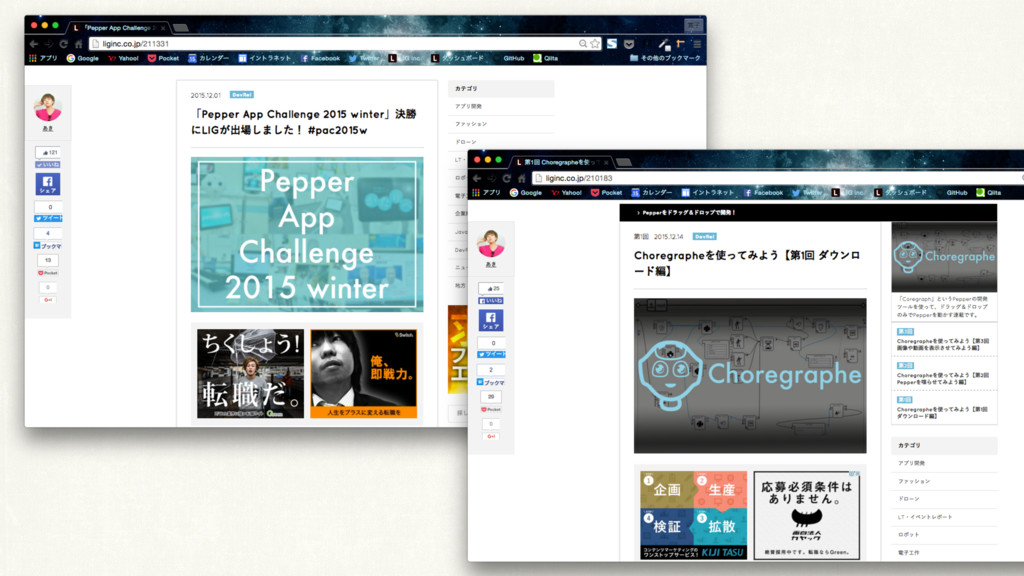This screenshot has height=576, width=1024.
Task: Click address bar showing liginc.co.jp/210183
Action: point(777,178)
